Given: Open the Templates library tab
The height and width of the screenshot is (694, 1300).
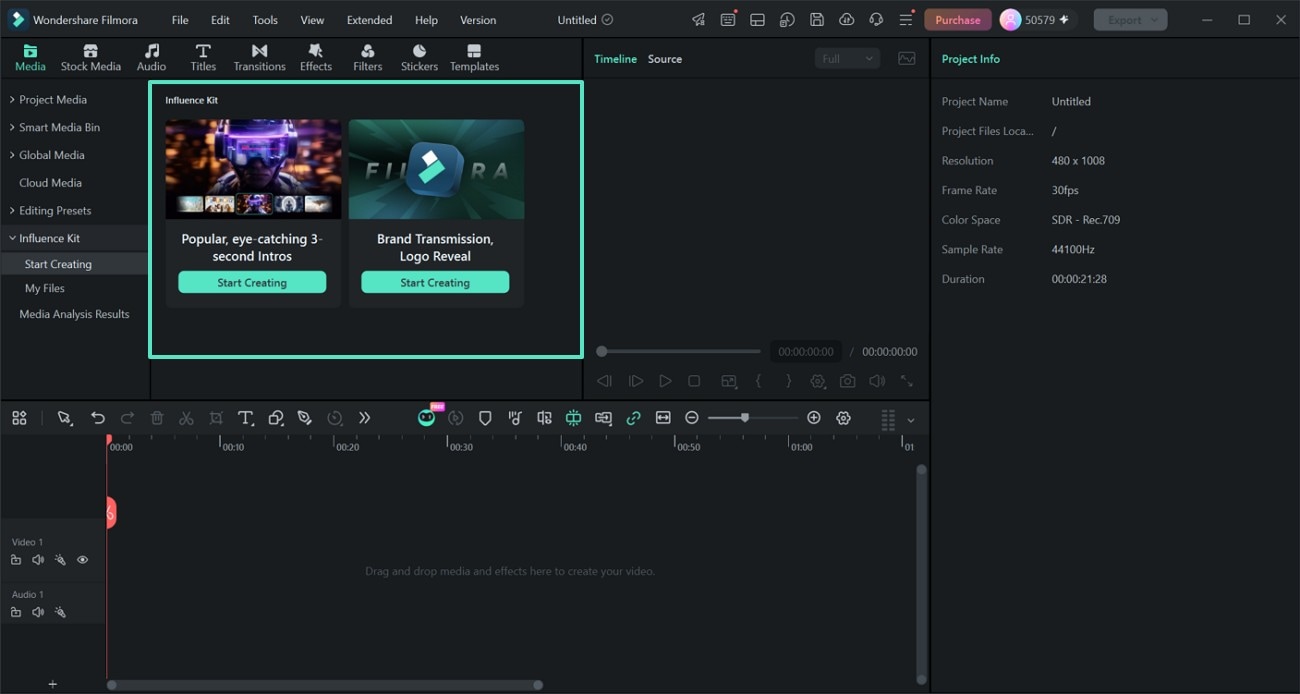Looking at the screenshot, I should (x=474, y=58).
